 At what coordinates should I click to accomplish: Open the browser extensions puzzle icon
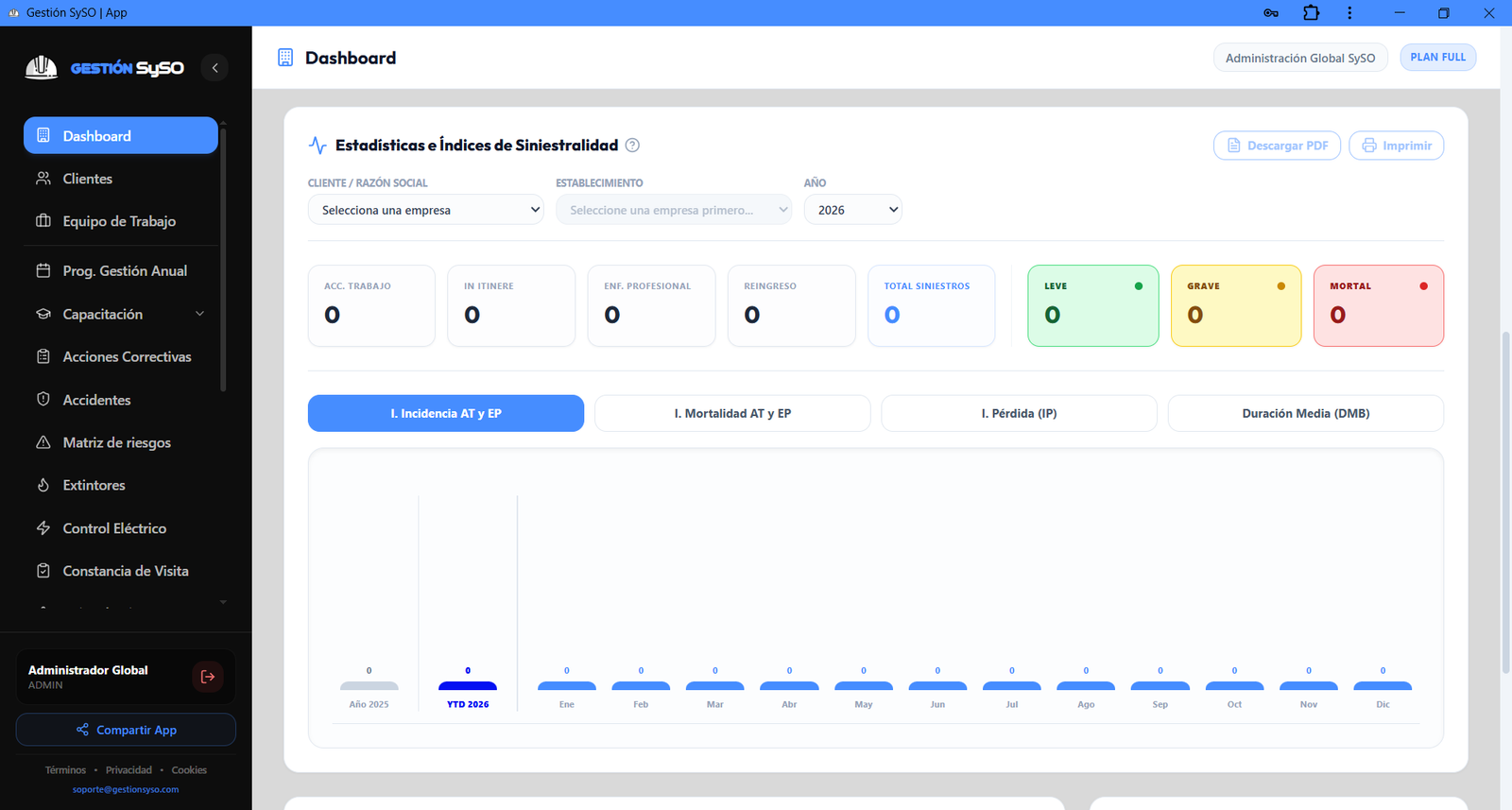click(x=1311, y=13)
